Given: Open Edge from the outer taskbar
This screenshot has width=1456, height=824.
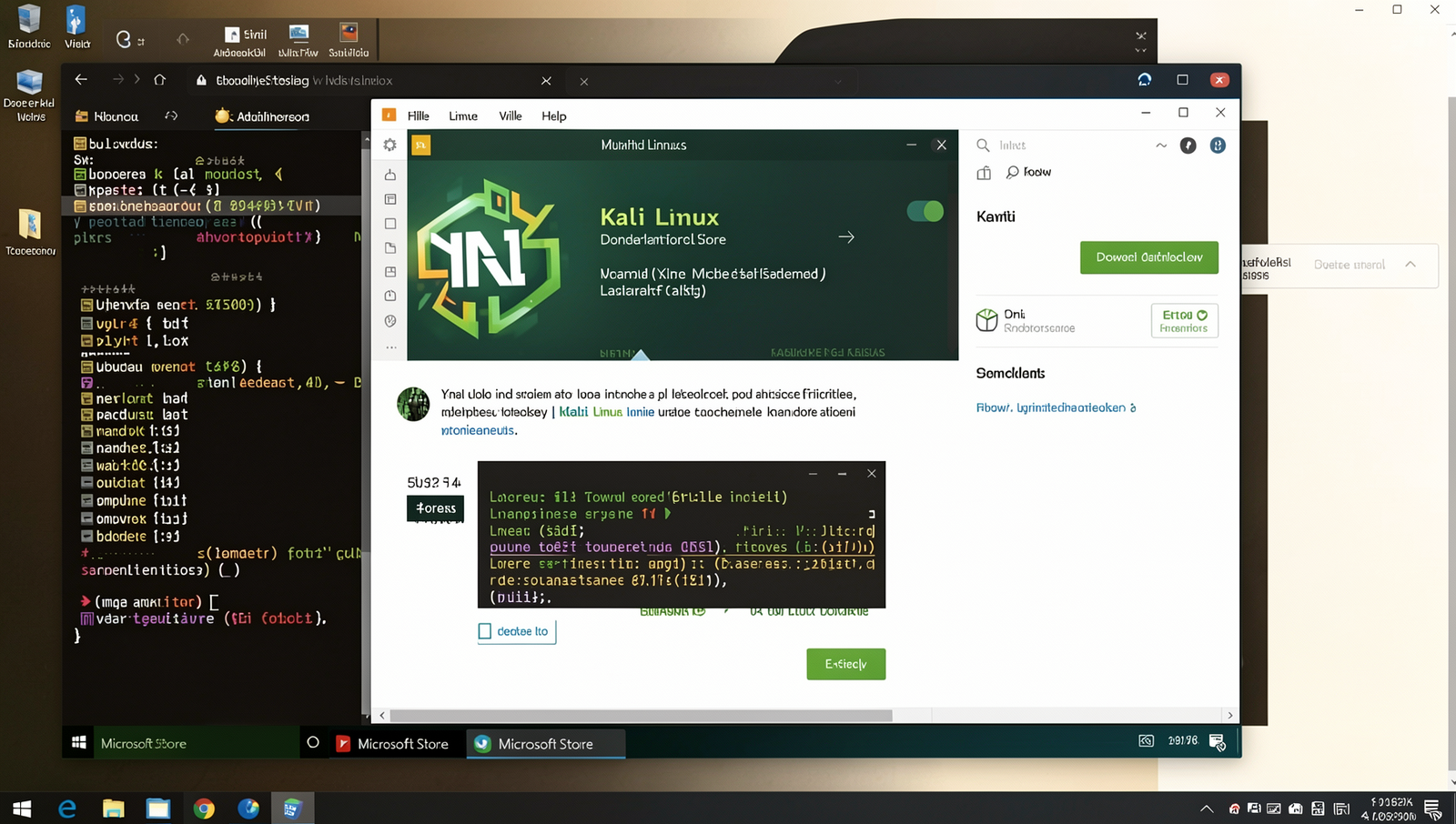Looking at the screenshot, I should coord(67,809).
